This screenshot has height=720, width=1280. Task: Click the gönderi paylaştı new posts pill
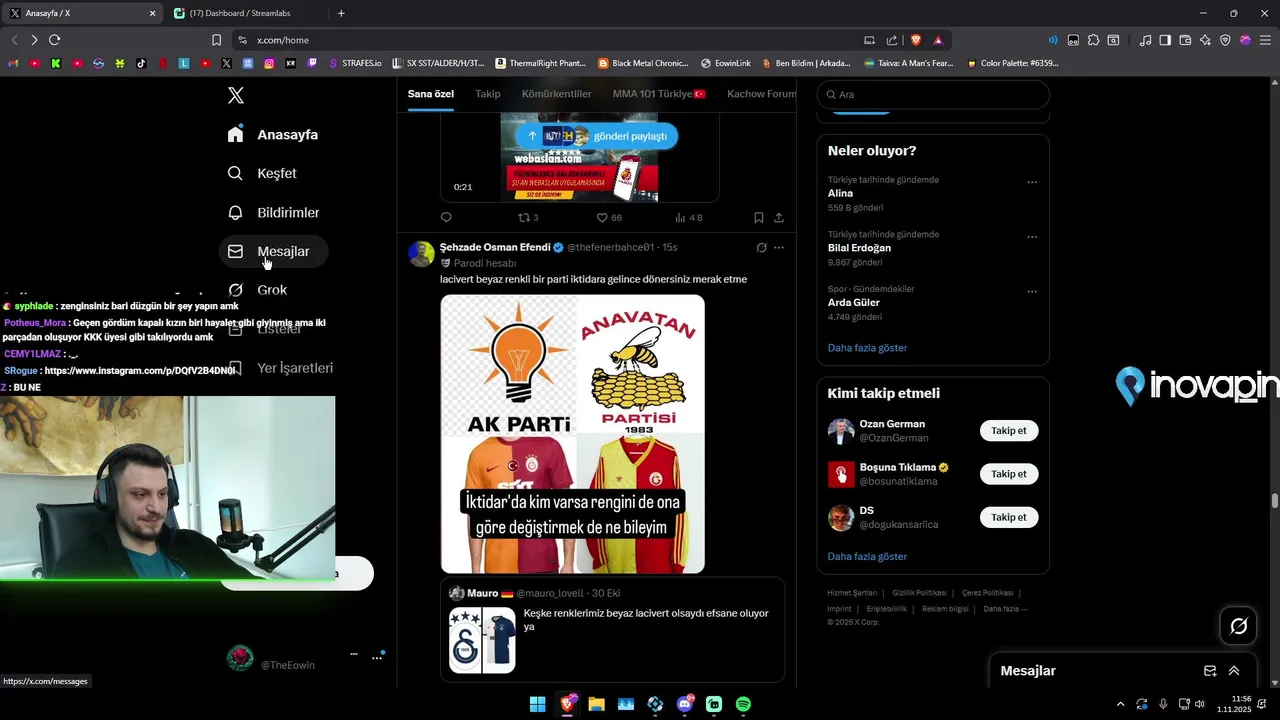pyautogui.click(x=596, y=136)
